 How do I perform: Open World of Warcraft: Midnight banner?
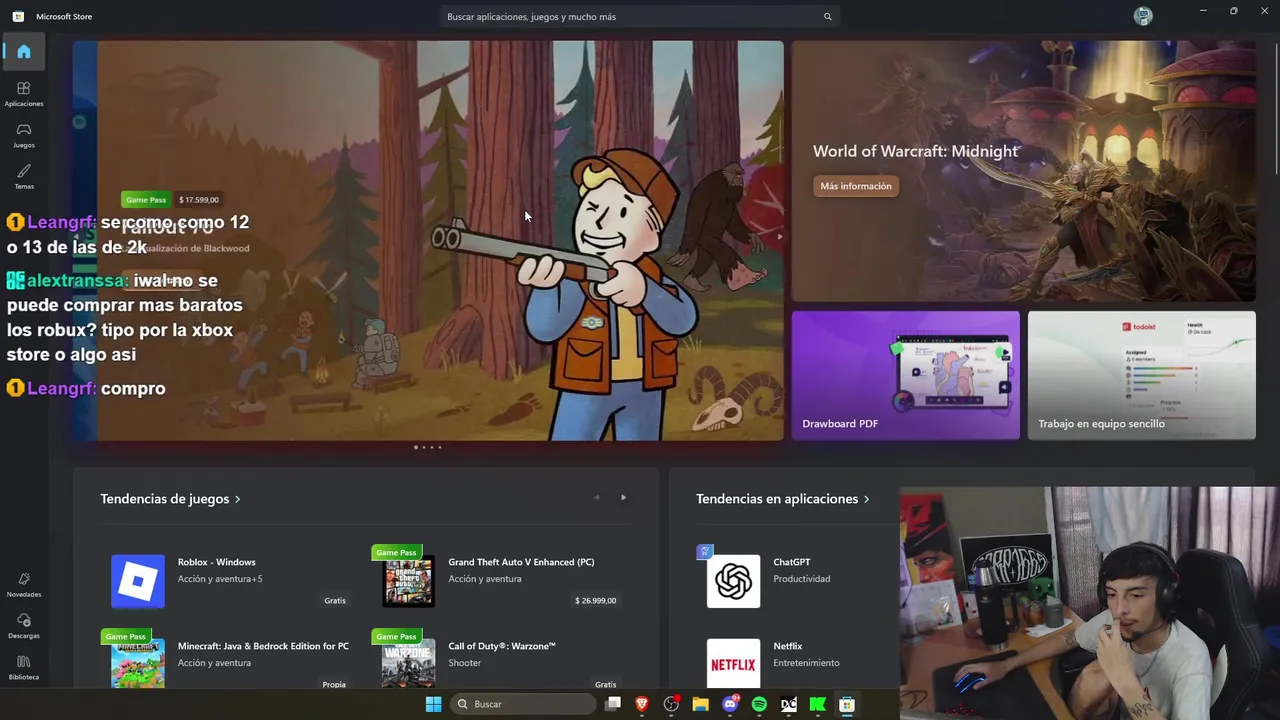pyautogui.click(x=1023, y=171)
